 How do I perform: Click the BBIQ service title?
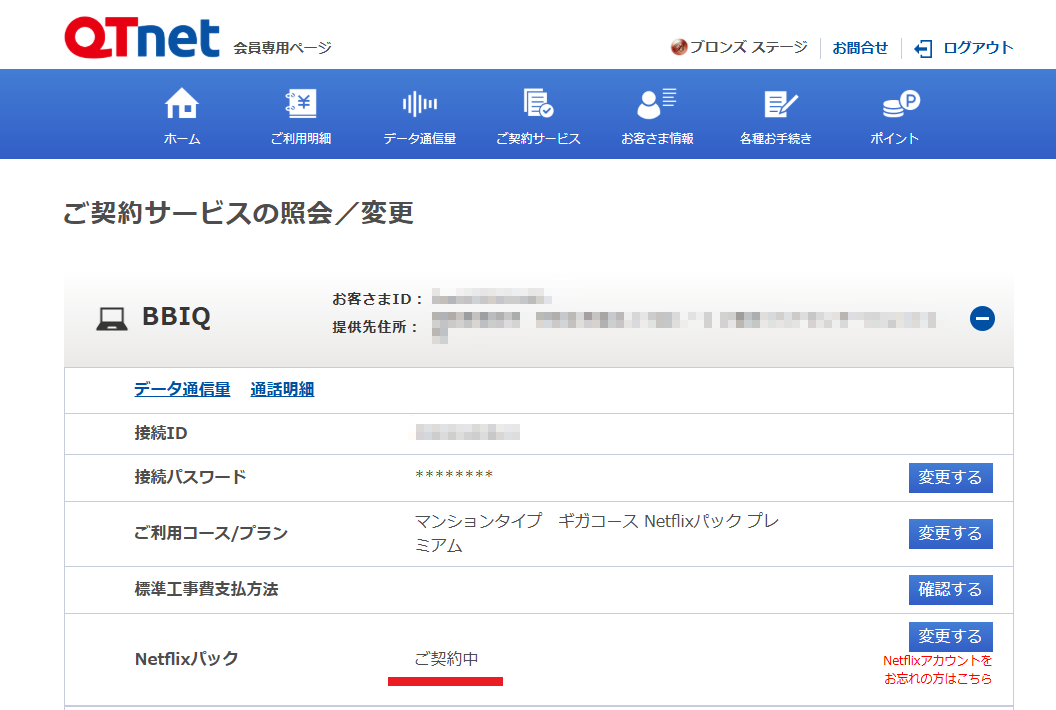tap(176, 317)
